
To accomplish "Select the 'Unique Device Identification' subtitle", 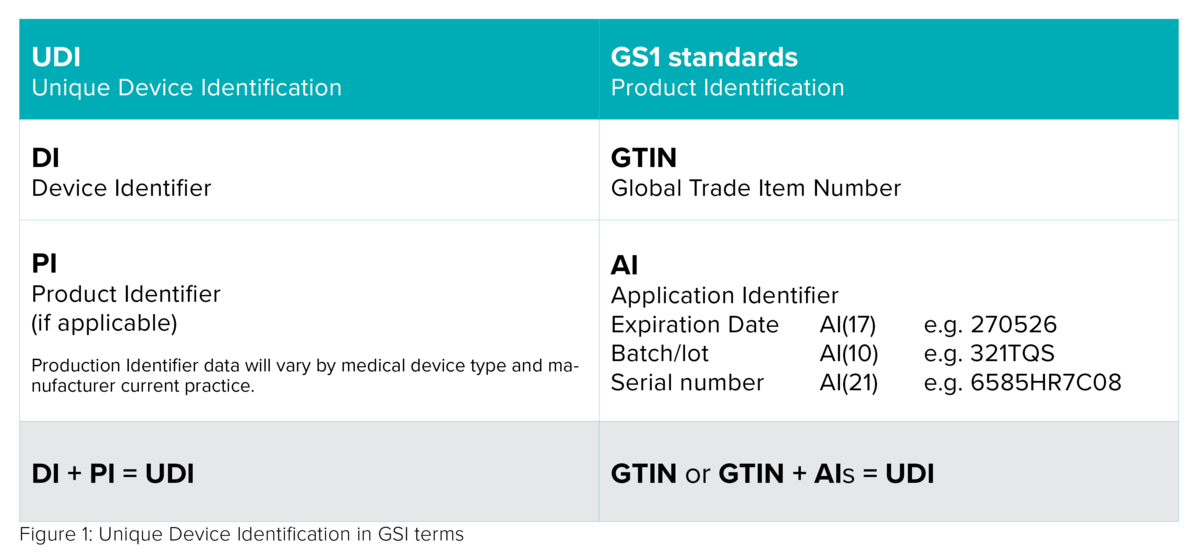I will tap(187, 87).
